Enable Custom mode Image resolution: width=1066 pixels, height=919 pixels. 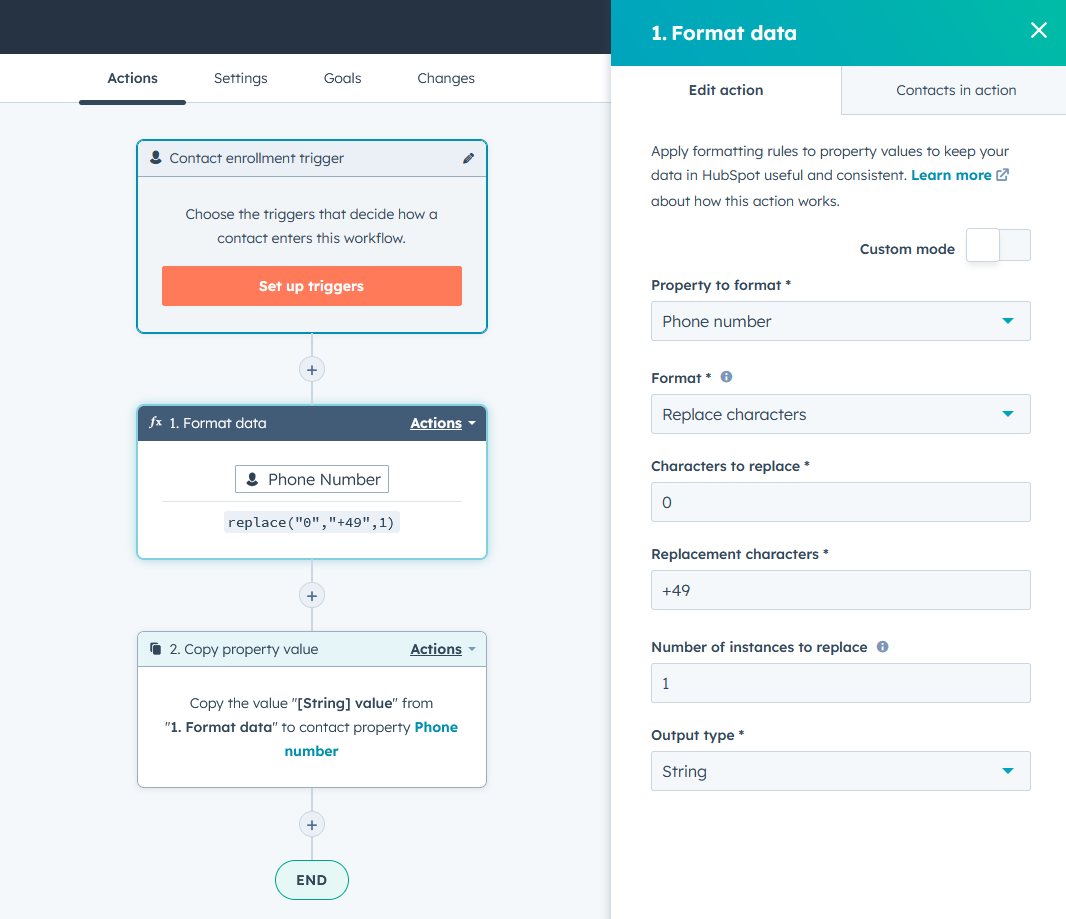coord(997,244)
